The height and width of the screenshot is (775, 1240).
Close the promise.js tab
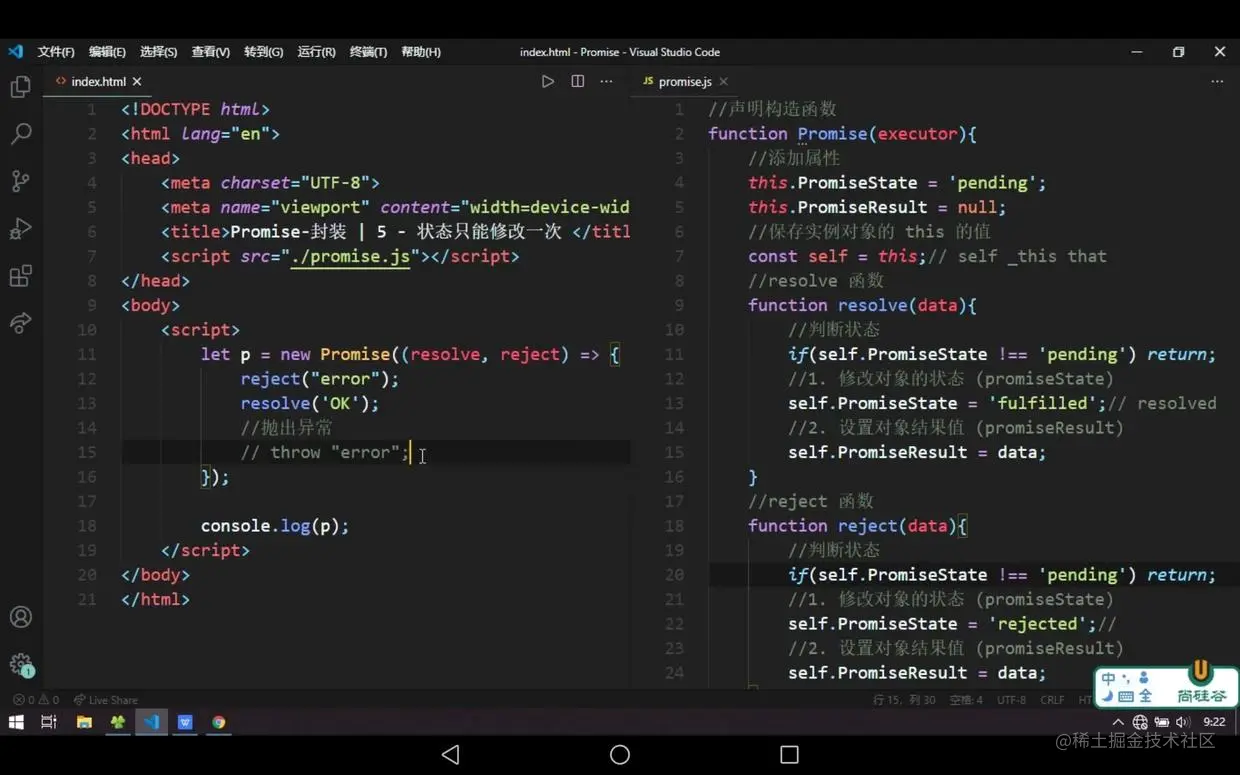click(x=723, y=82)
